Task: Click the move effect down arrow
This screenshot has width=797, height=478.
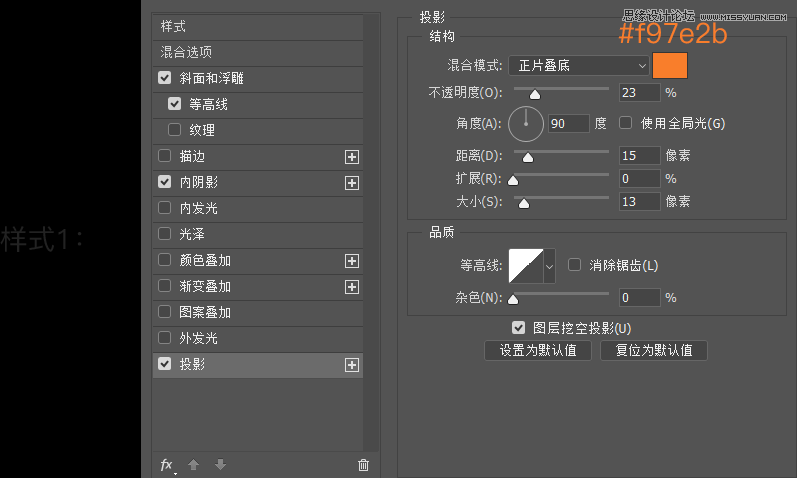Action: pyautogui.click(x=220, y=465)
